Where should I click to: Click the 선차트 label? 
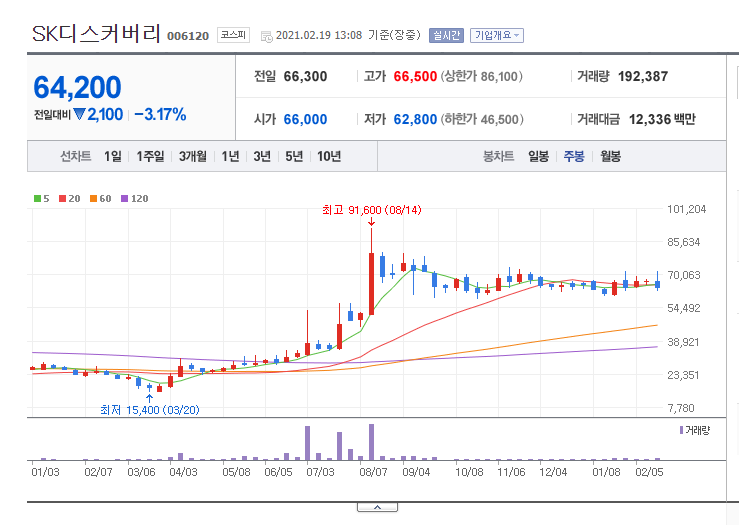pos(75,156)
